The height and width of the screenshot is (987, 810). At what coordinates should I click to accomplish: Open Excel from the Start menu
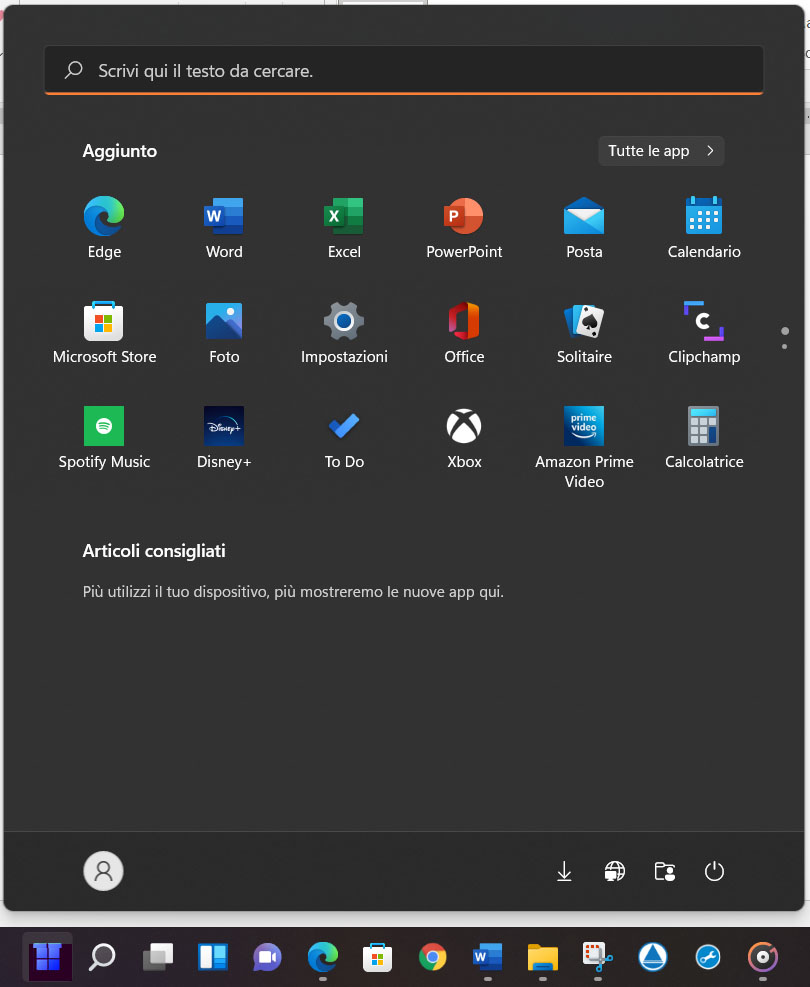point(344,228)
